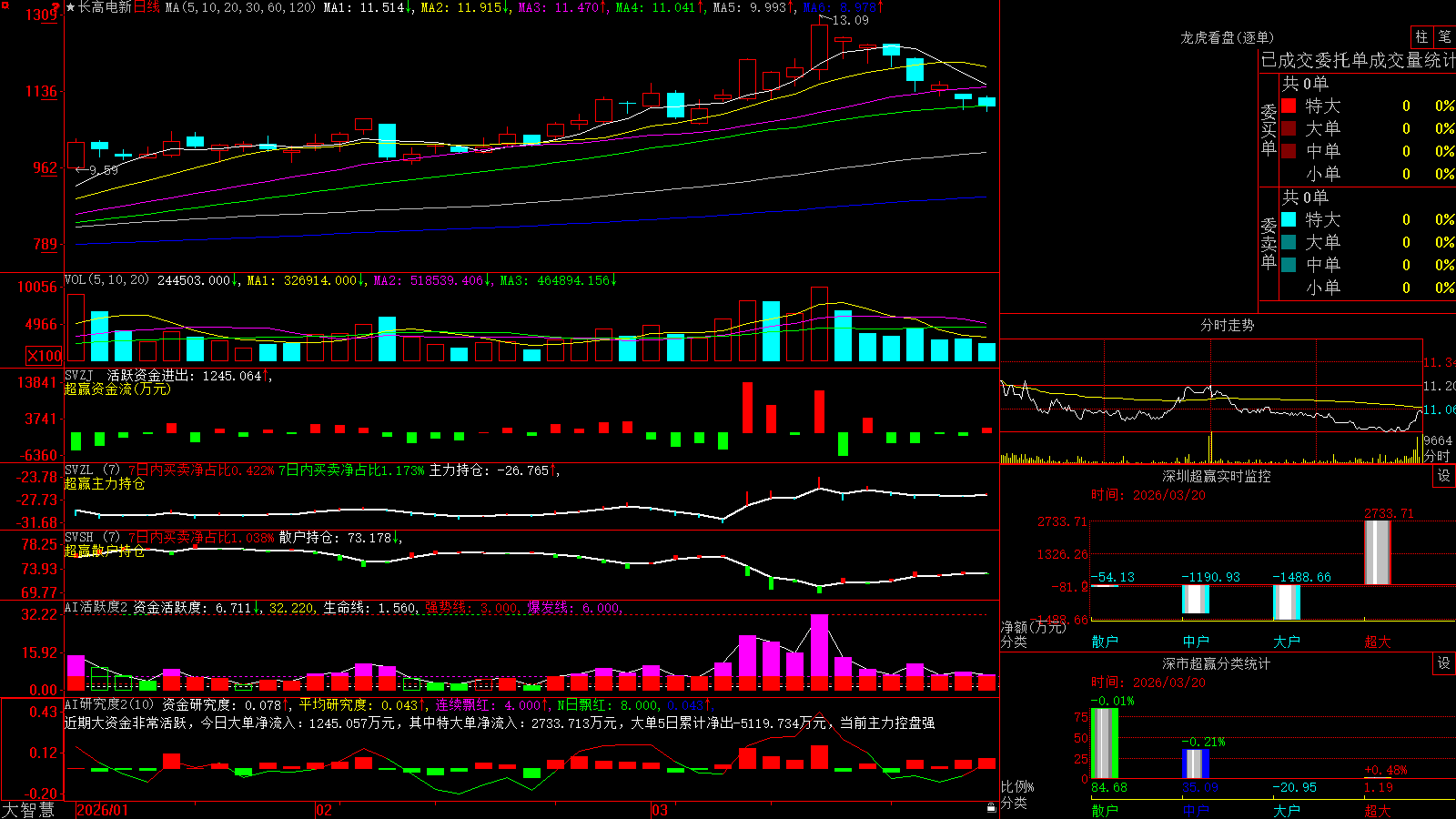This screenshot has height=819, width=1456.
Task: Click the small red square icon in top-left corner
Action: [4, 4]
